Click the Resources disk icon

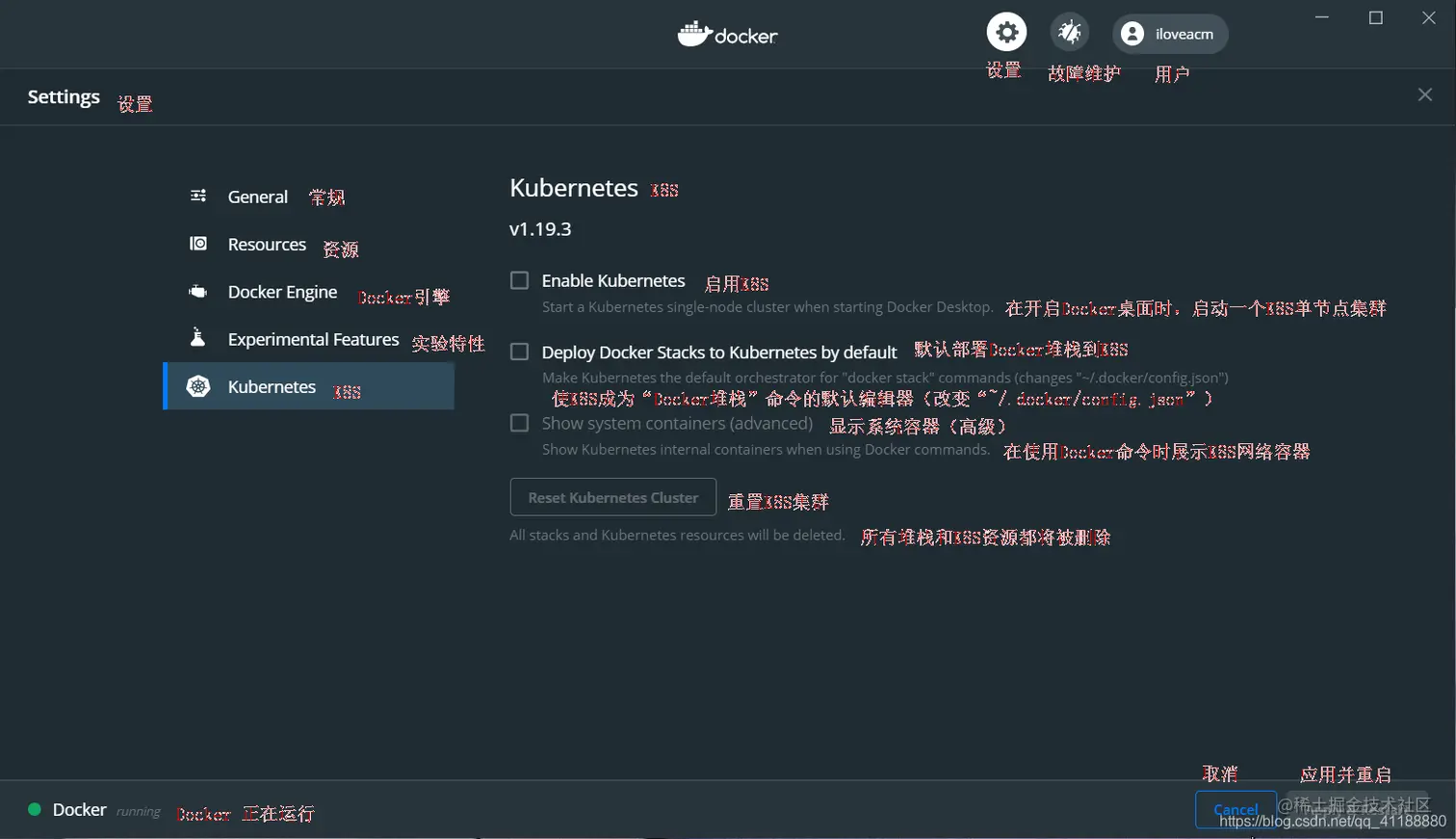click(x=198, y=243)
